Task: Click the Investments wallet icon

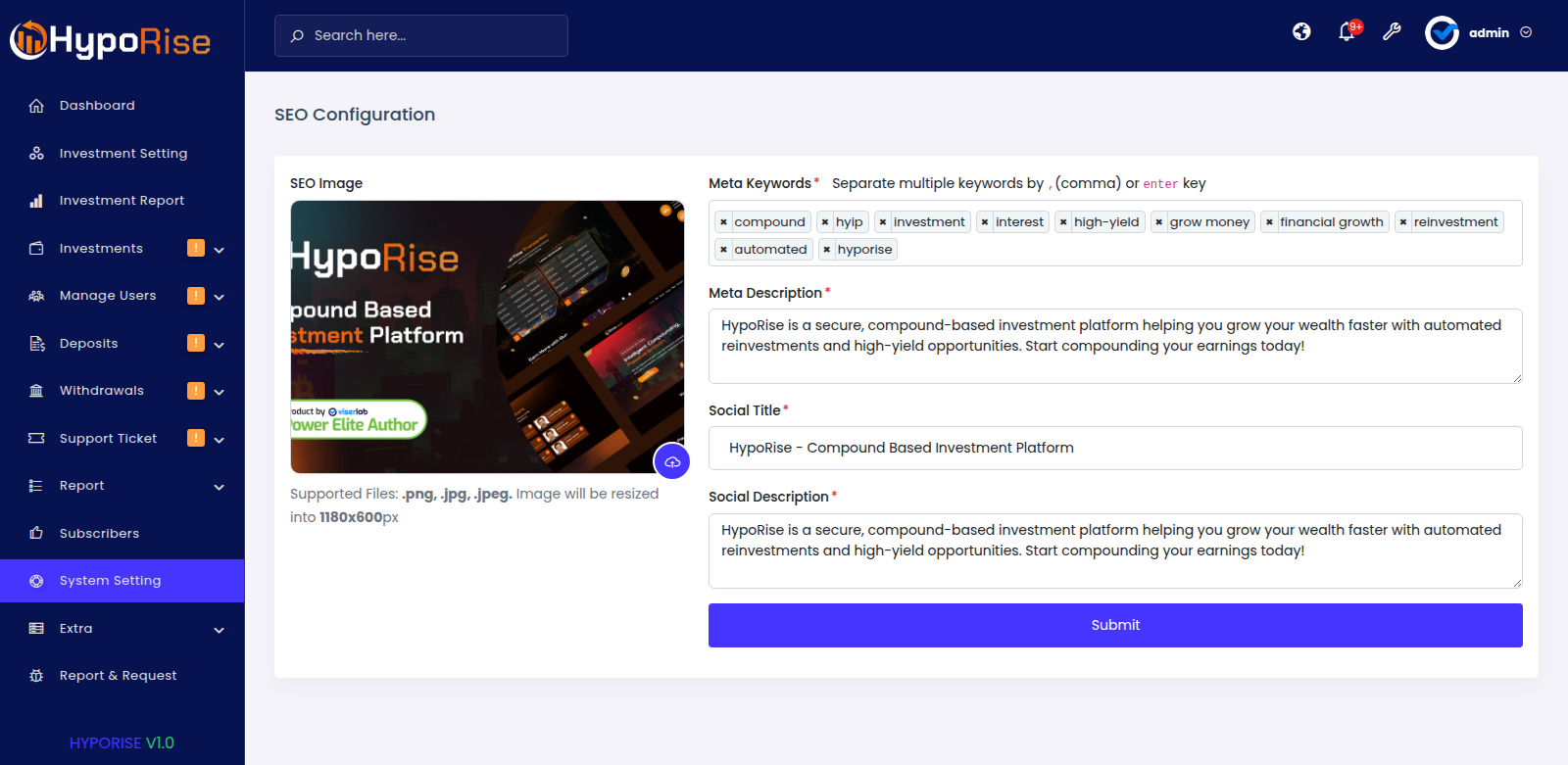Action: pos(36,249)
